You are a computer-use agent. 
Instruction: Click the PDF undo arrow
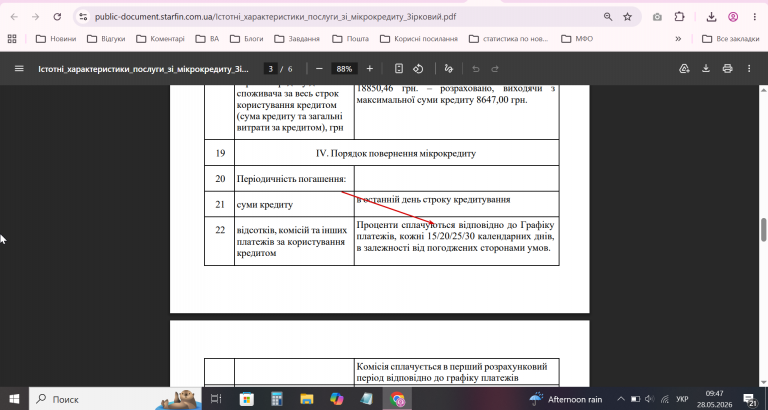tap(476, 69)
